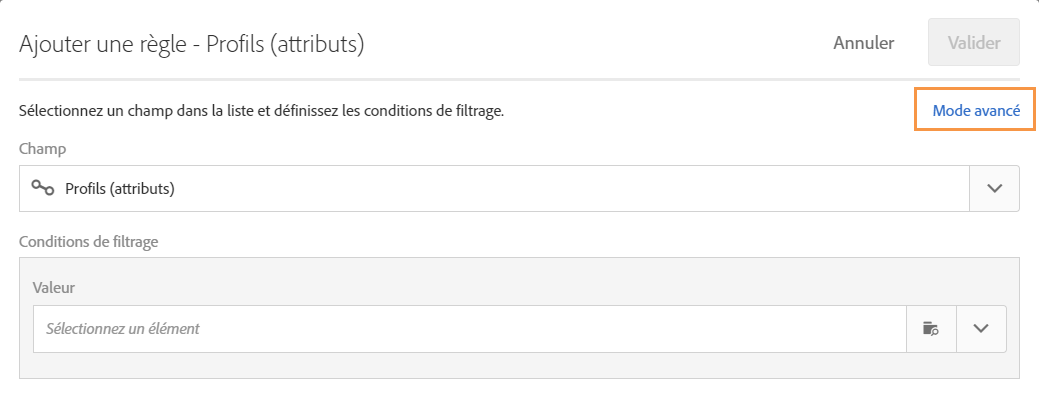This screenshot has height=419, width=1039.
Task: Click the Champ field label
Action: click(40, 148)
